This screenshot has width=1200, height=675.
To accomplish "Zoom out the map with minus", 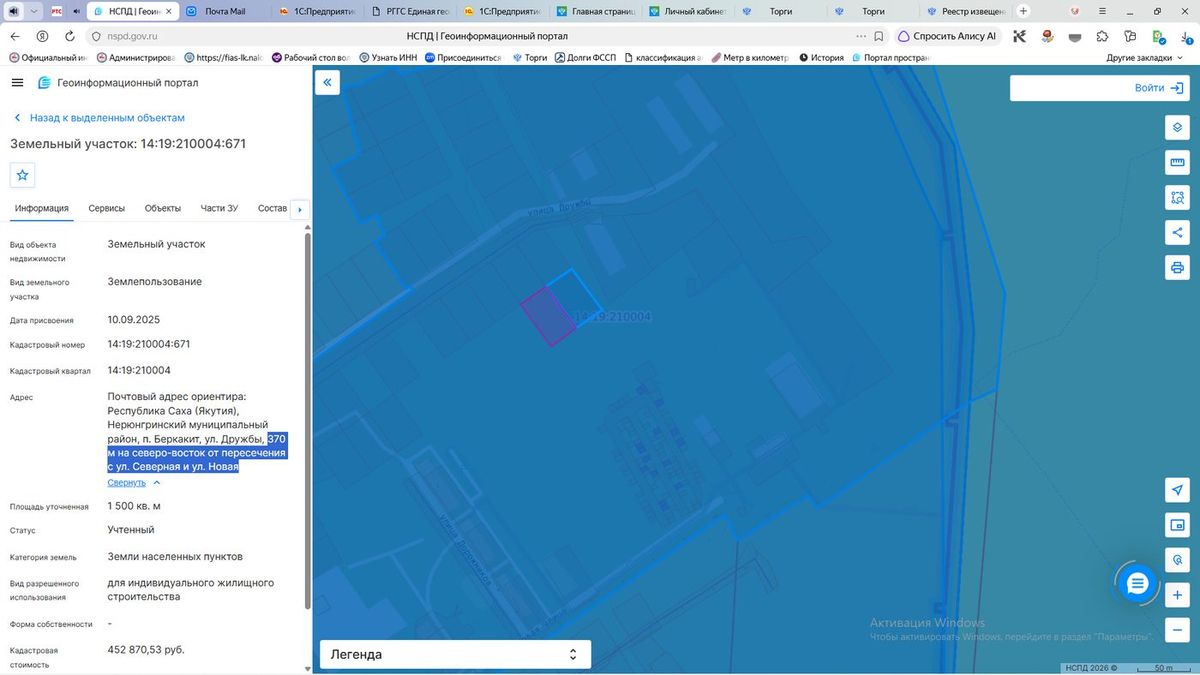I will pos(1177,630).
